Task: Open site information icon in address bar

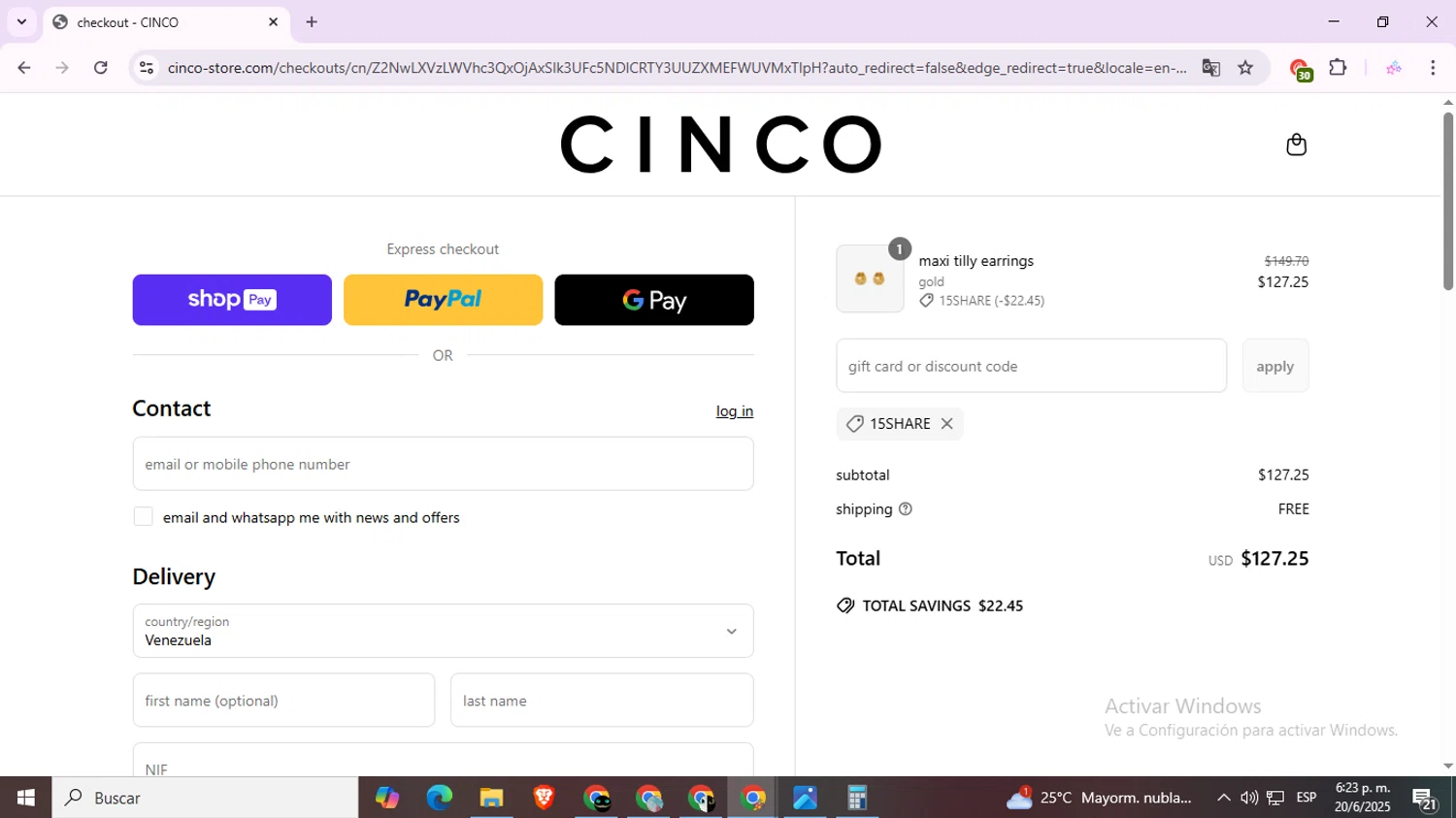Action: coord(147,68)
